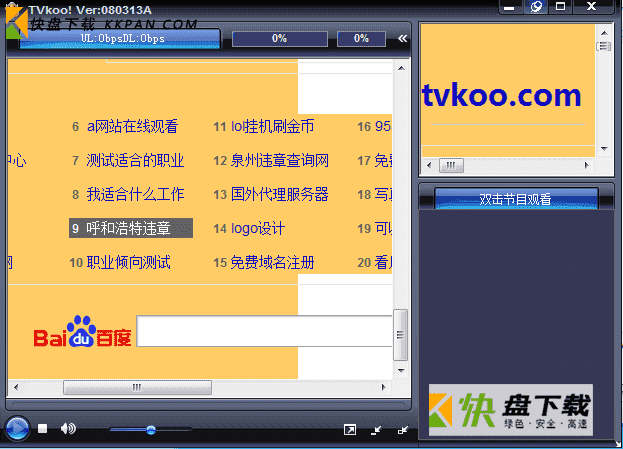This screenshot has height=449, width=623.
Task: Click the UL:0bpsDL:0bps speed display
Action: point(120,39)
